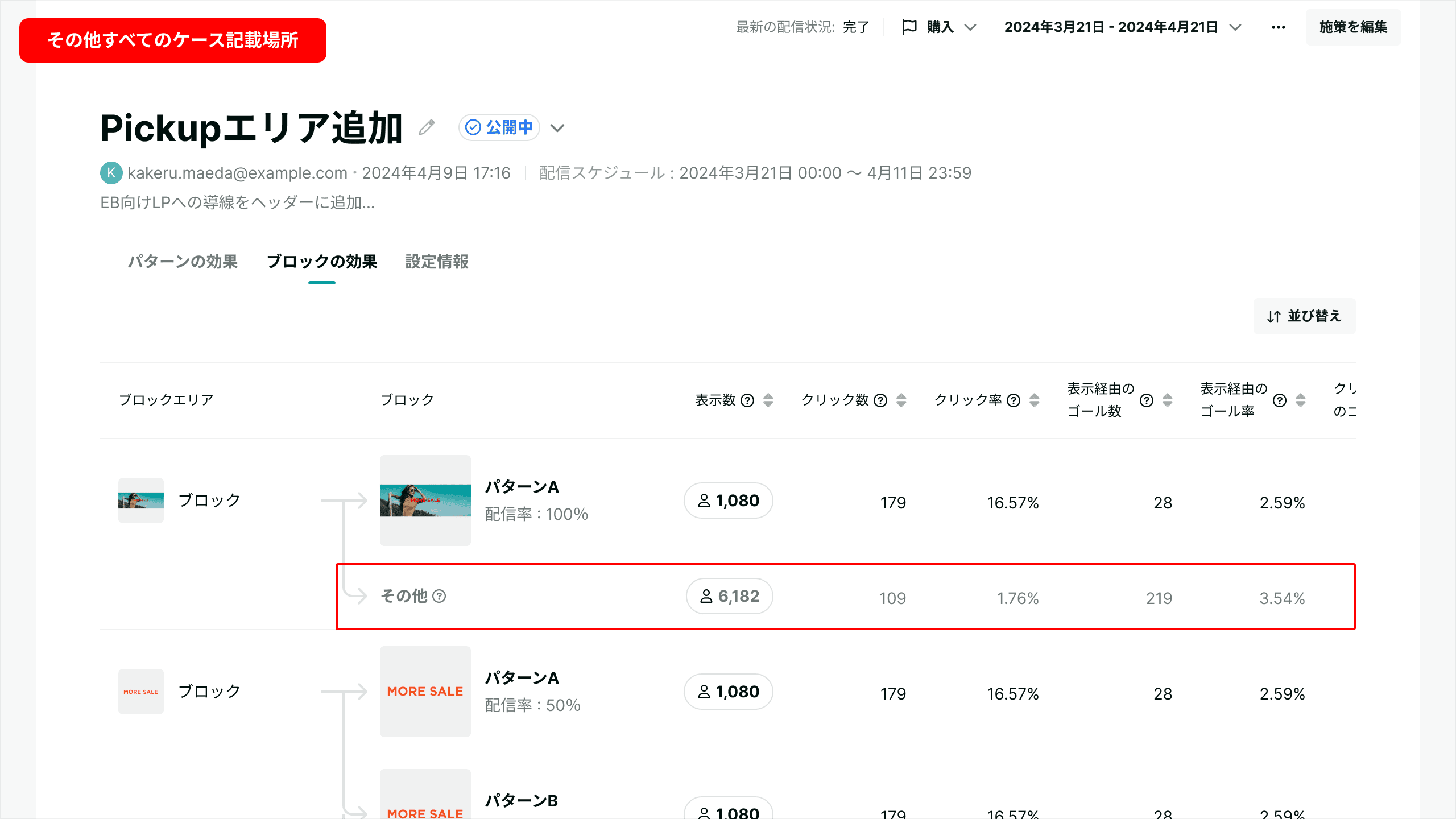Open the three-dot more options menu
The width and height of the screenshot is (1456, 819).
[1278, 27]
